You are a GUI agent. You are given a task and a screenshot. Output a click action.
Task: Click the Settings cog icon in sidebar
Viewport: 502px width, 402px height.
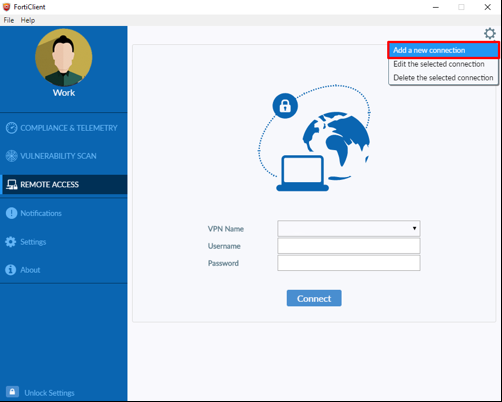pos(11,242)
